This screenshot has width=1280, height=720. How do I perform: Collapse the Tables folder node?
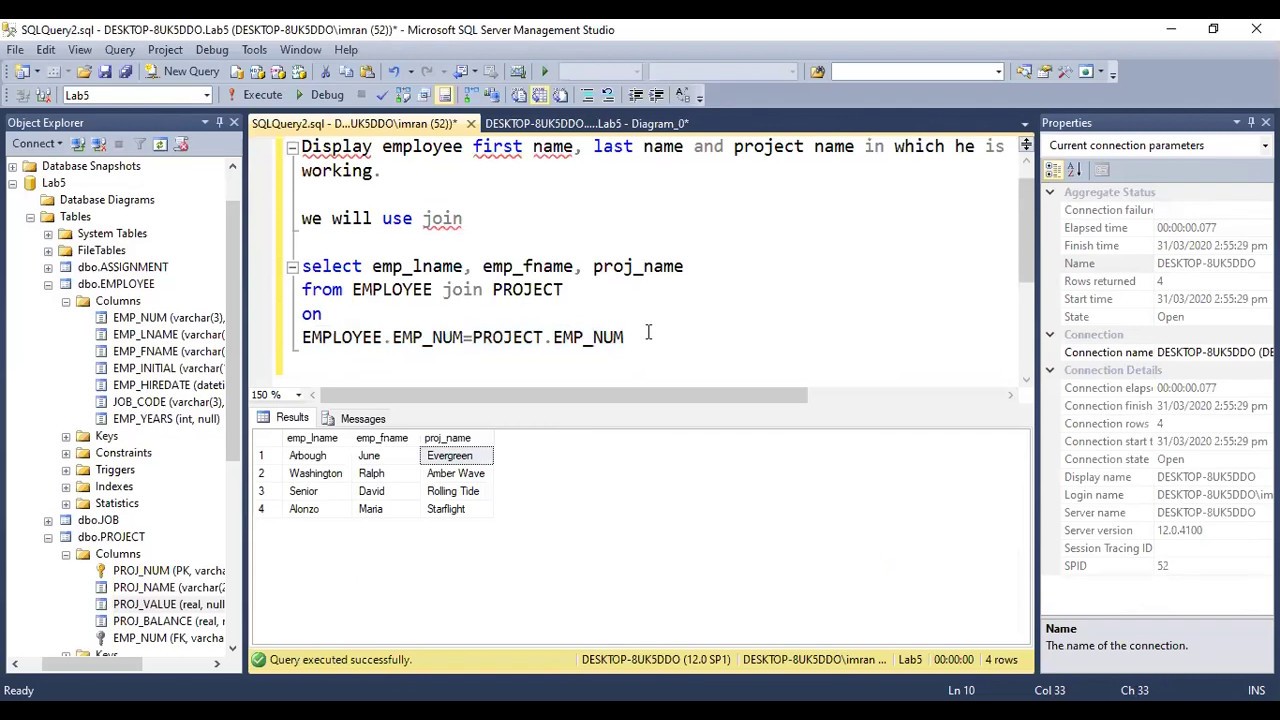click(31, 217)
